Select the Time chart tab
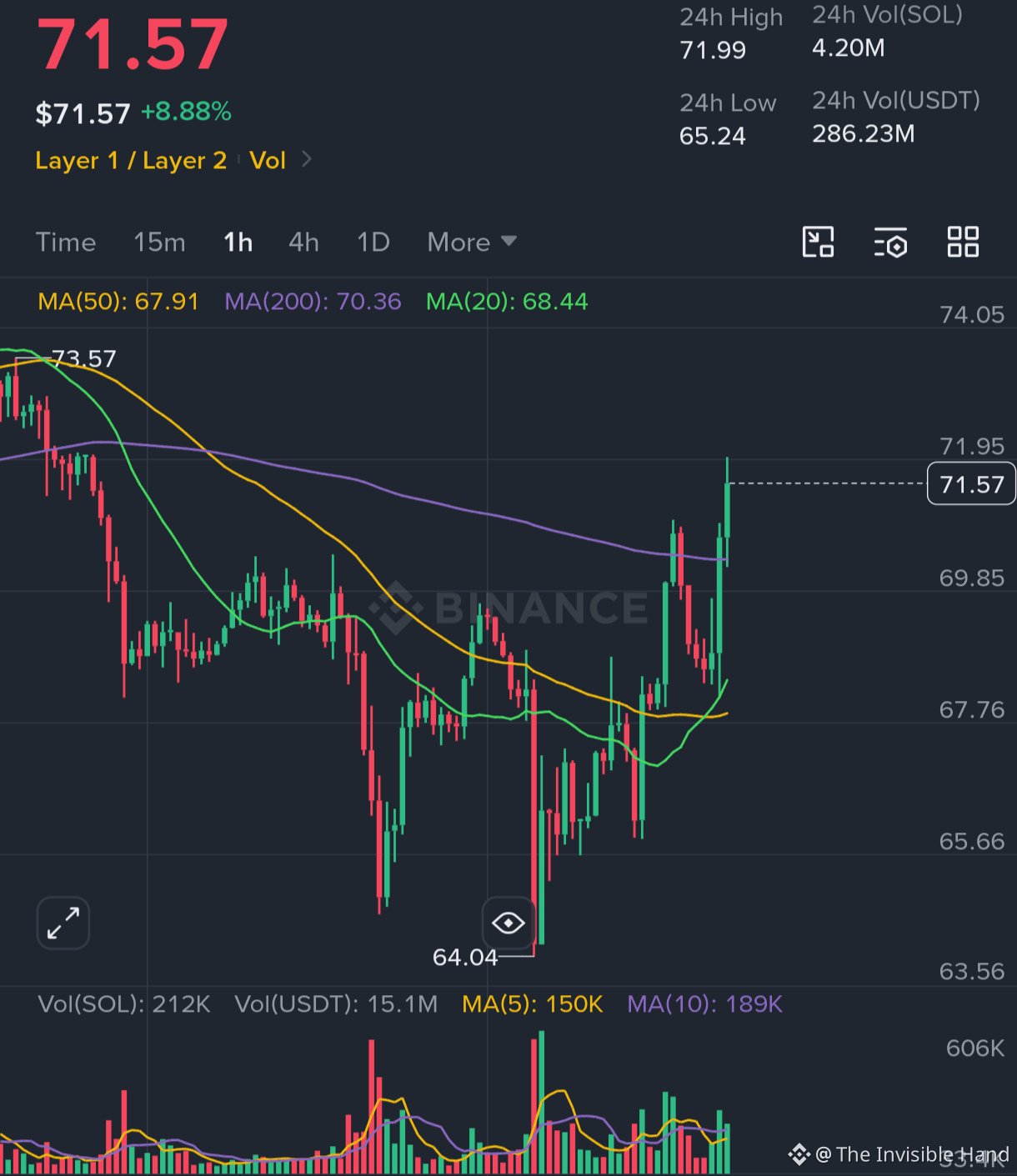Screen dimensions: 1017x1176 pyautogui.click(x=66, y=243)
